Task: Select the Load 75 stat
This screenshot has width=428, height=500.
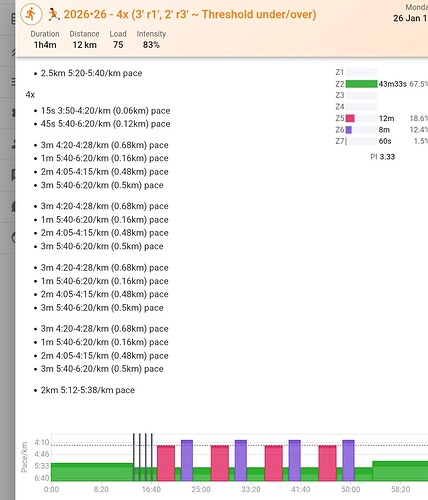Action: pyautogui.click(x=118, y=39)
